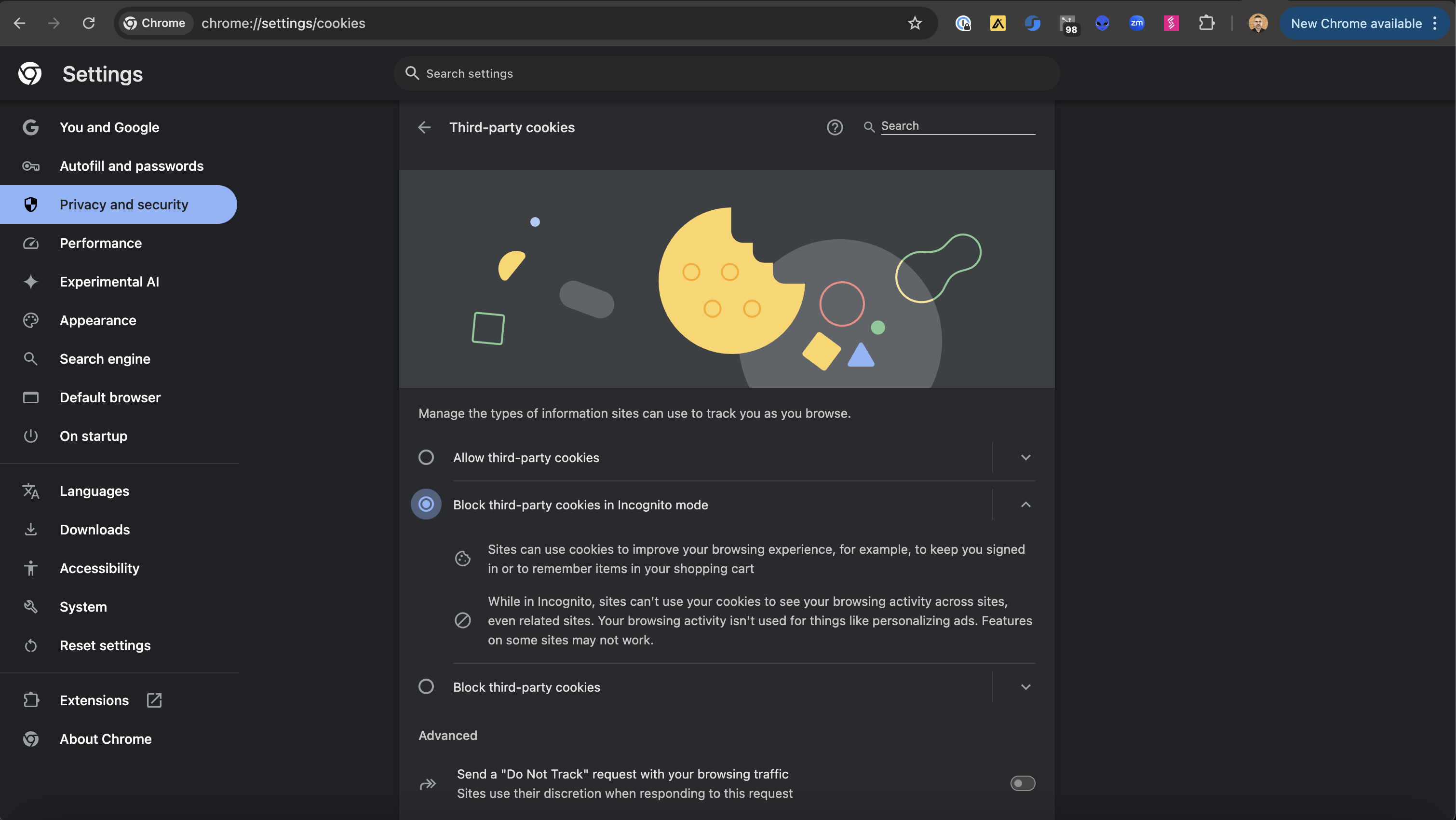
Task: Open the Extensions puzzle piece icon
Action: 1206,23
